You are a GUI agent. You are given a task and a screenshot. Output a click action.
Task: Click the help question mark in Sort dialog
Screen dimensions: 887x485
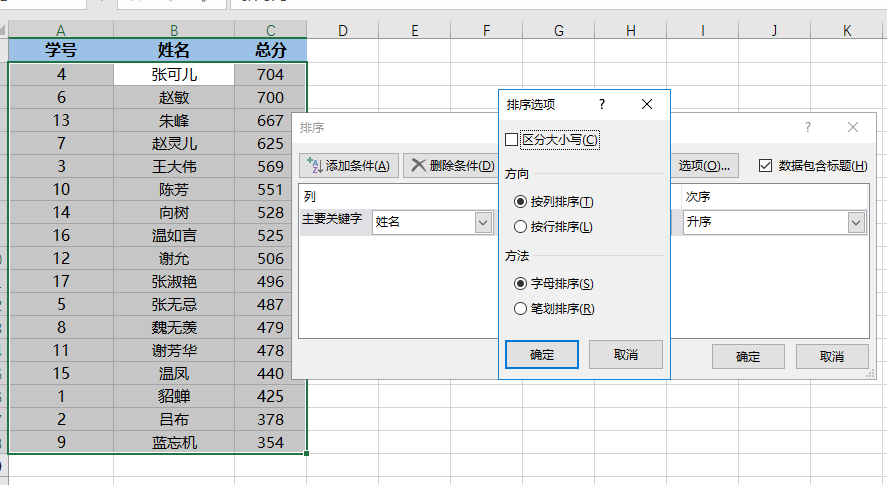pyautogui.click(x=808, y=127)
